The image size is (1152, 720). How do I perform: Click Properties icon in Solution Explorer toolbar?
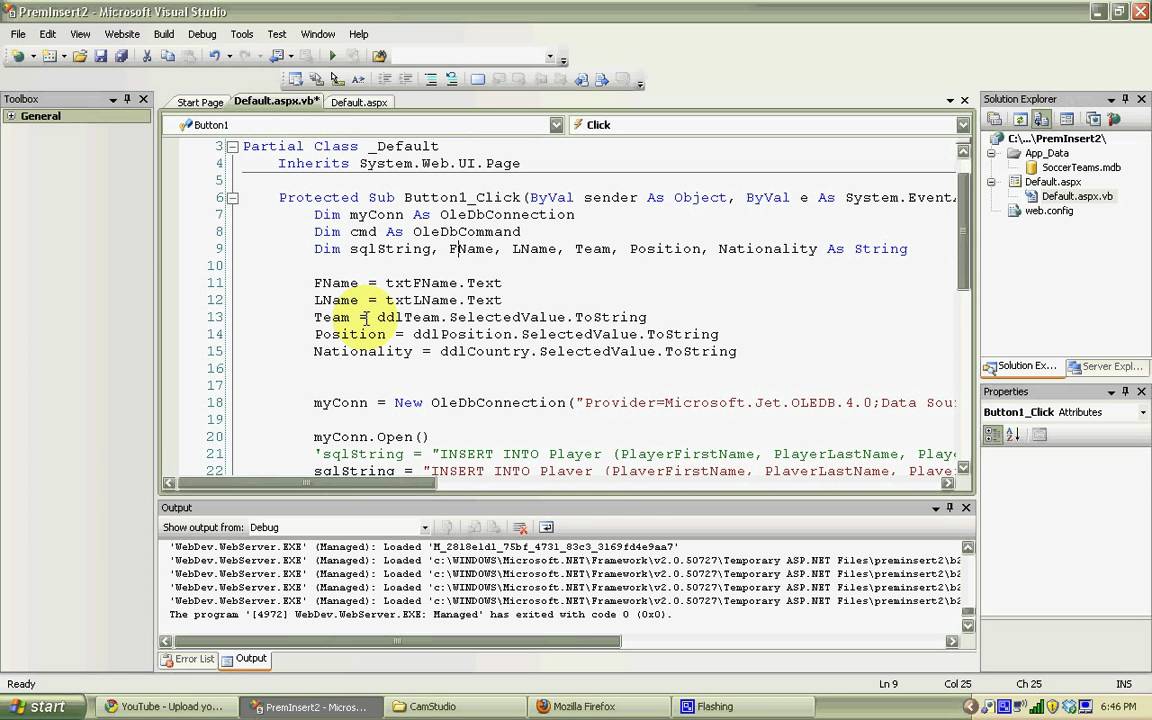pyautogui.click(x=995, y=119)
